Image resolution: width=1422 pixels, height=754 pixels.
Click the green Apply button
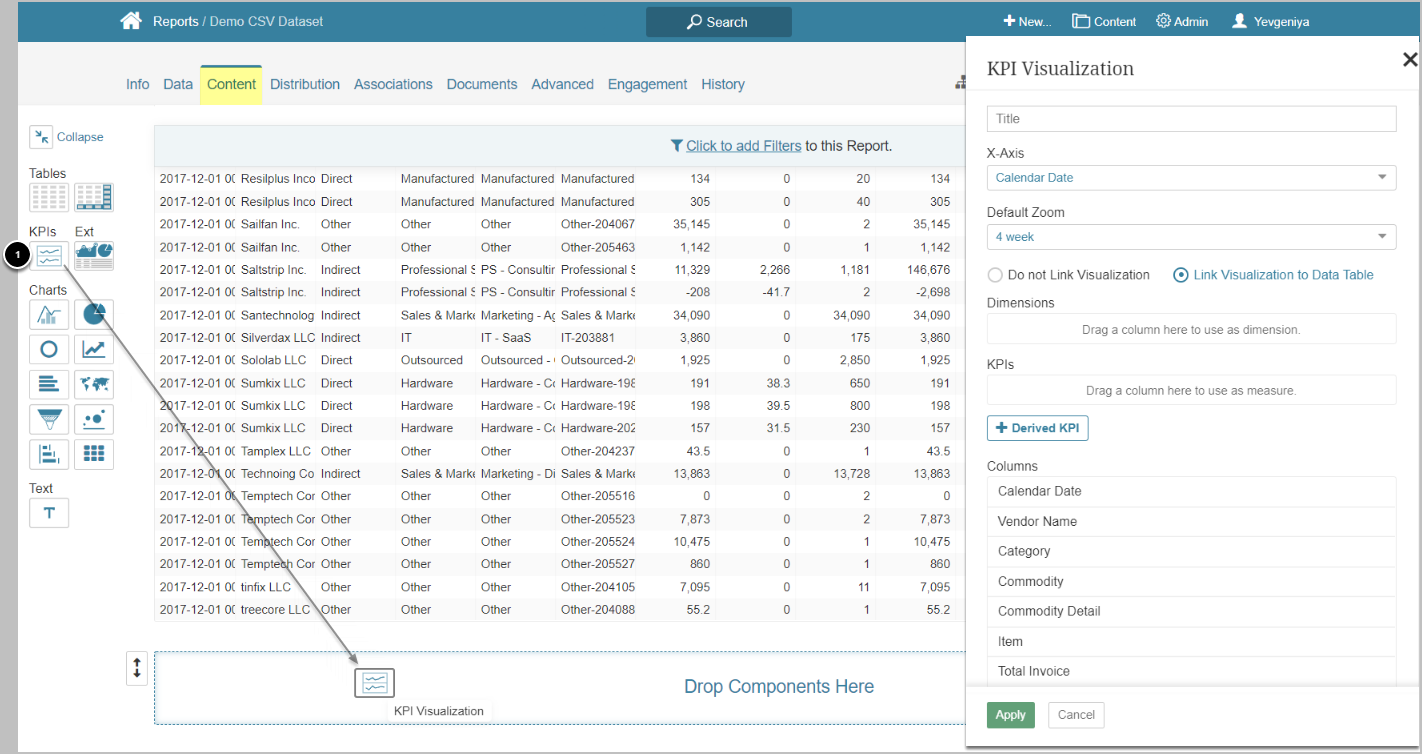(x=1010, y=715)
